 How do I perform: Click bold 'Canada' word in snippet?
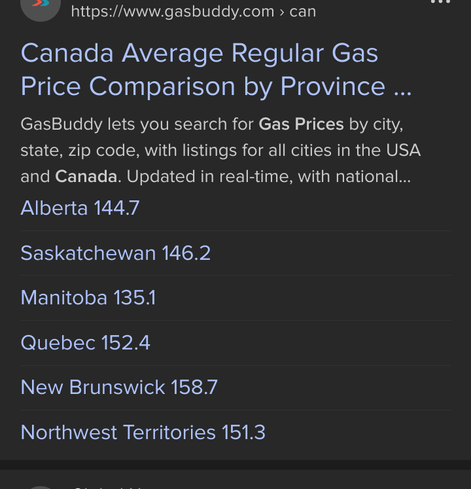point(86,176)
